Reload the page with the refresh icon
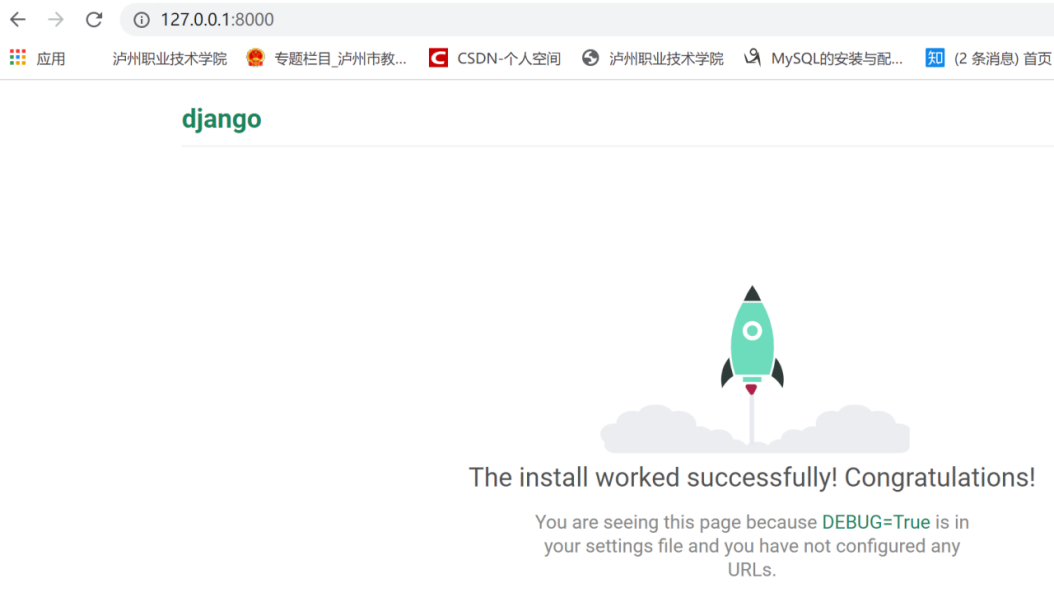 point(94,19)
